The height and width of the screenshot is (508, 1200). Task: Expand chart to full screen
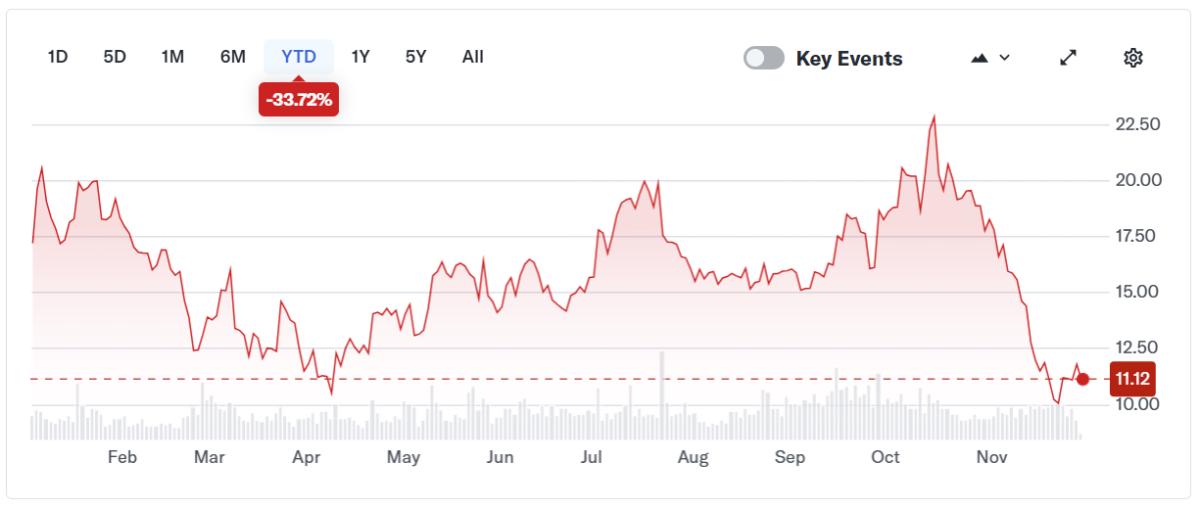1069,59
